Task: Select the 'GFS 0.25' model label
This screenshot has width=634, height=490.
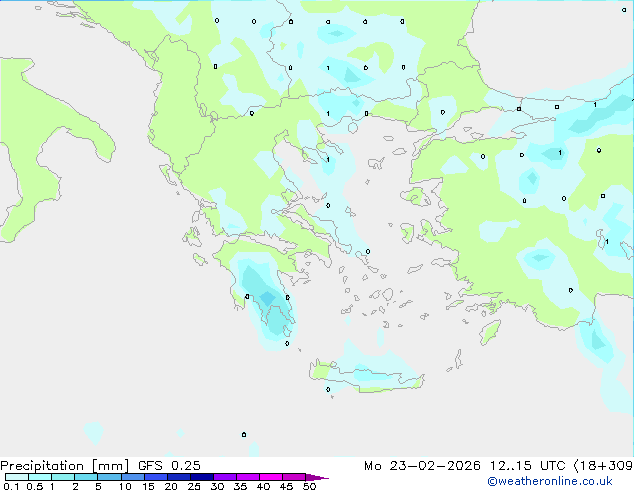Action: [x=169, y=466]
